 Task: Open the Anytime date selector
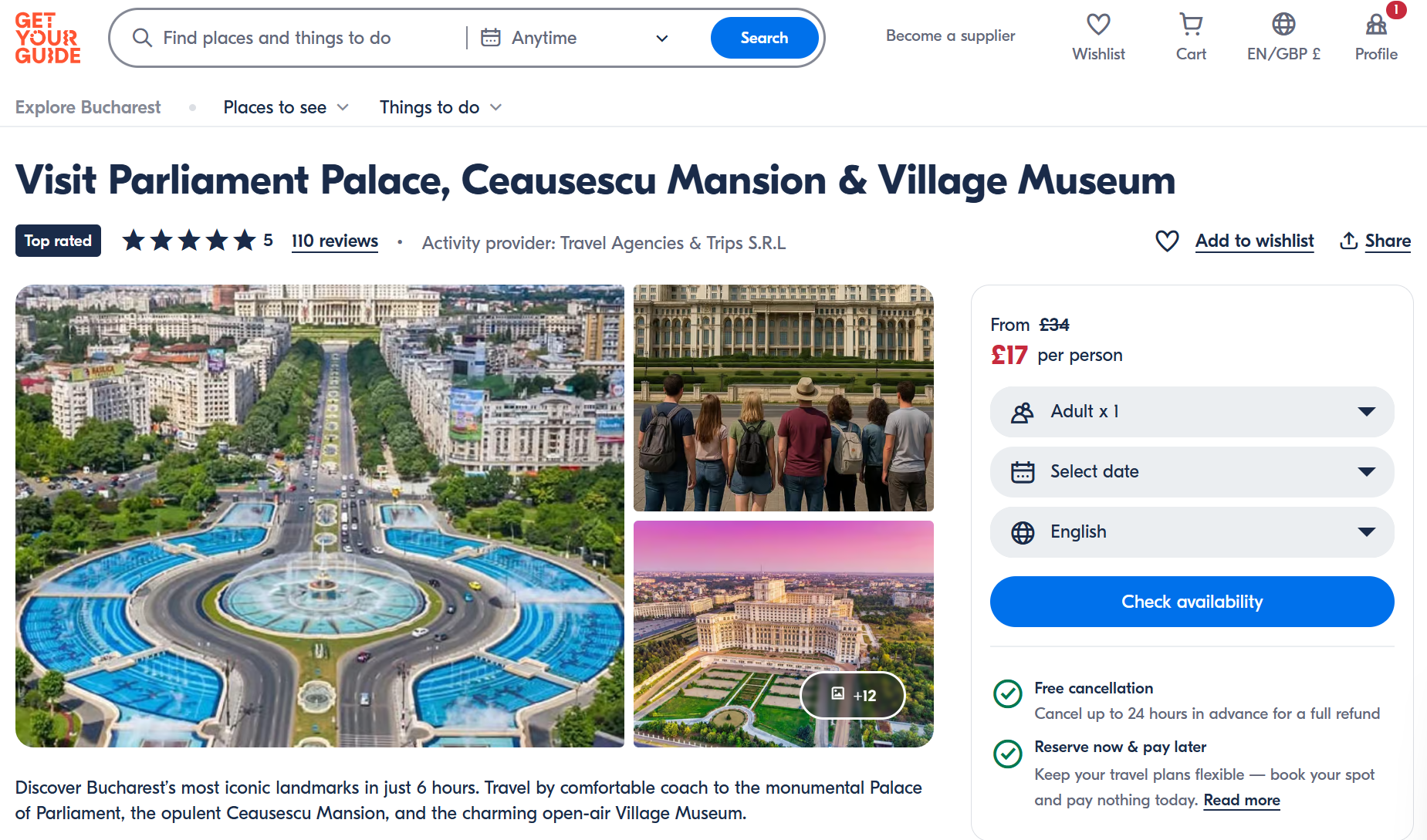pyautogui.click(x=575, y=38)
